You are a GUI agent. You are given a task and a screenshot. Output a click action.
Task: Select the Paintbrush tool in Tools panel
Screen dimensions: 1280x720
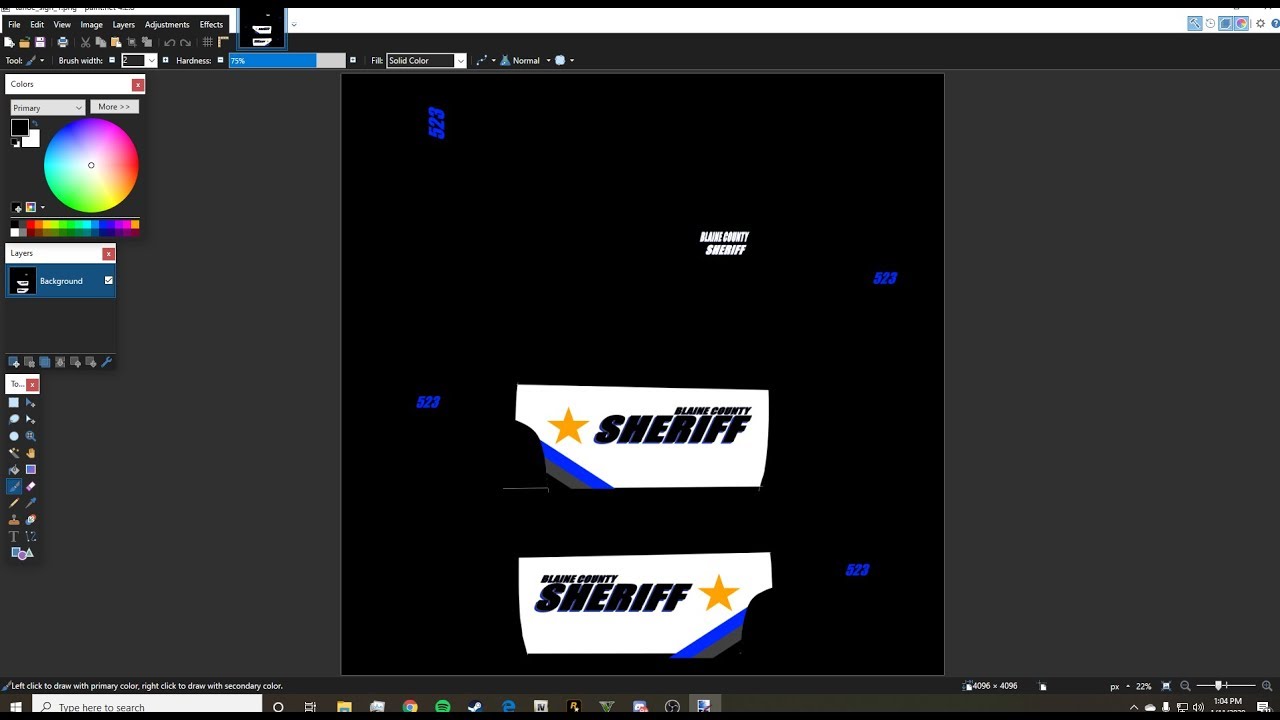(x=14, y=486)
